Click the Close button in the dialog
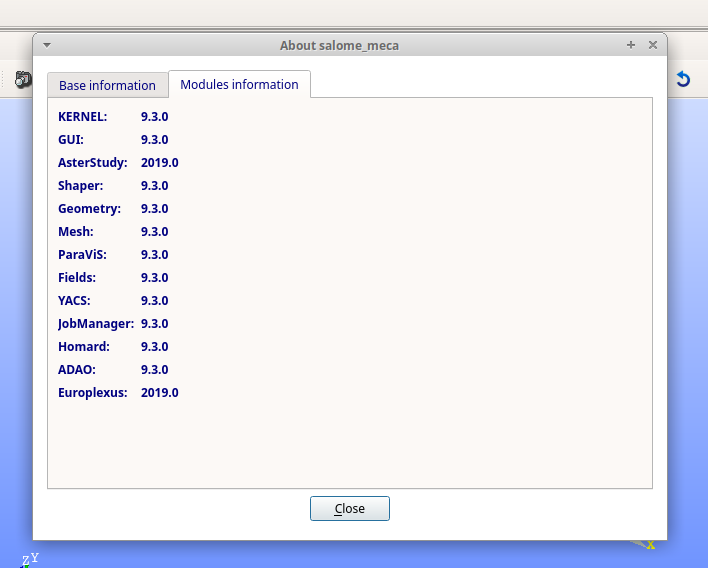 (349, 508)
